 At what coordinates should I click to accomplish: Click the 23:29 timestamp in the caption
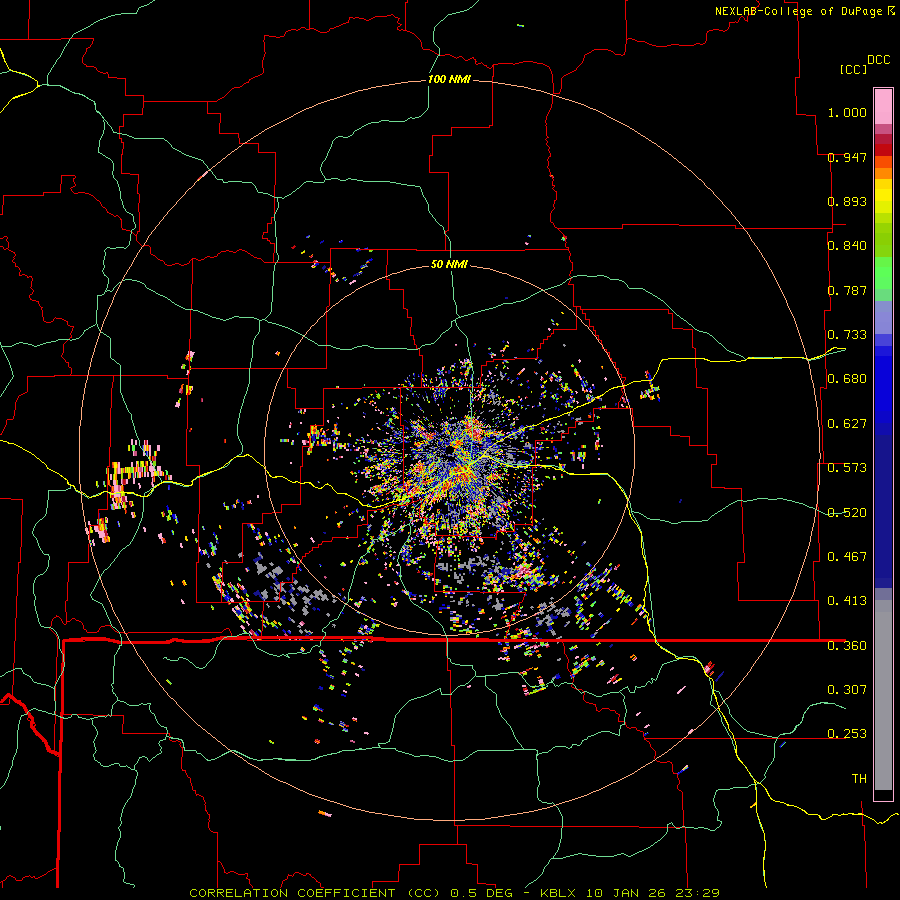[698, 893]
